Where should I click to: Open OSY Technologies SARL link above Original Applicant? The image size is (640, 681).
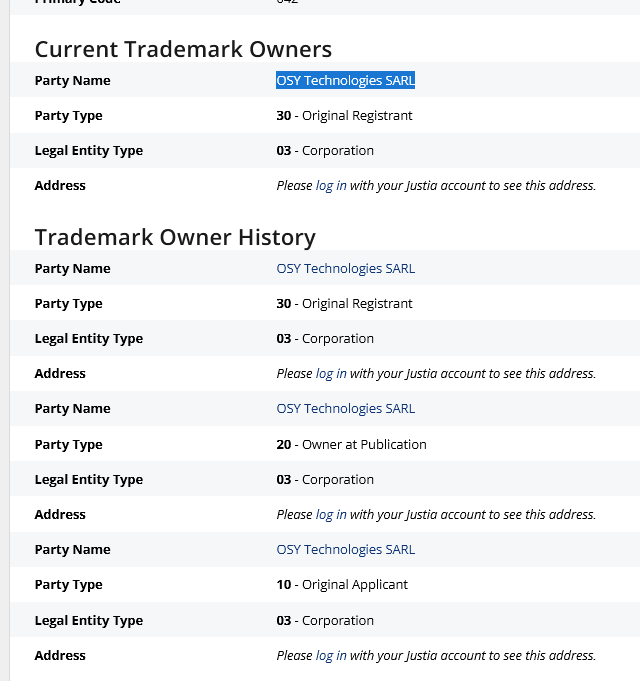(346, 549)
